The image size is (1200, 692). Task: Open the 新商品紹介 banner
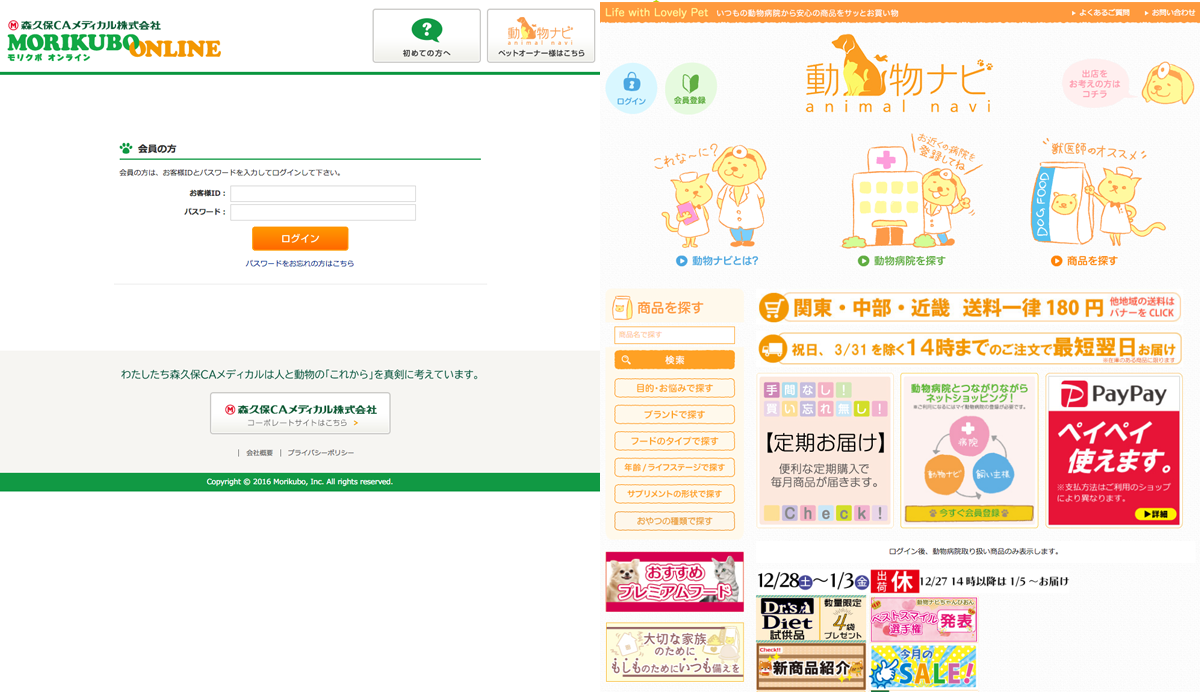click(811, 667)
